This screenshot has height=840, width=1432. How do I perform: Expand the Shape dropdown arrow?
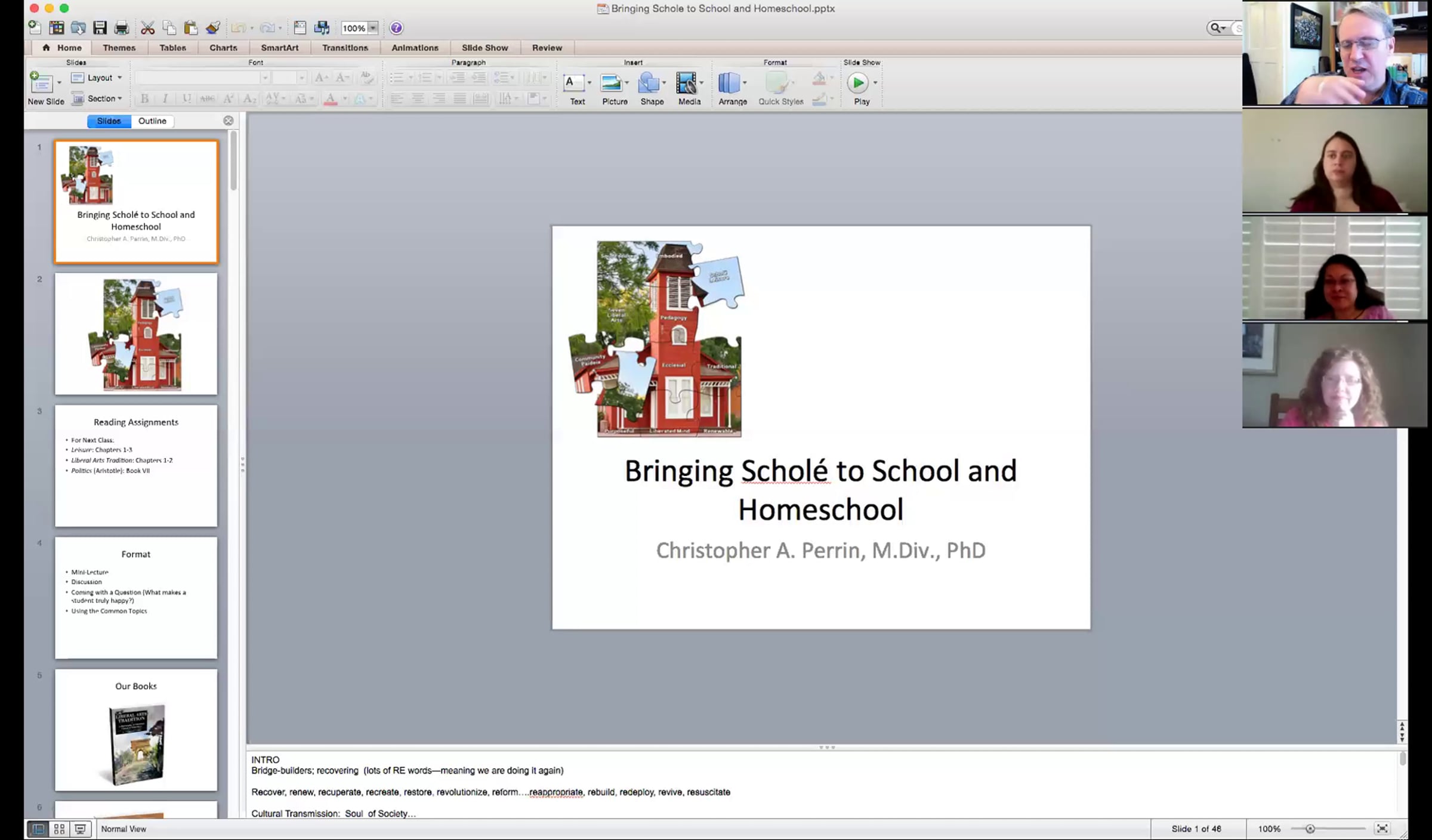(x=664, y=82)
